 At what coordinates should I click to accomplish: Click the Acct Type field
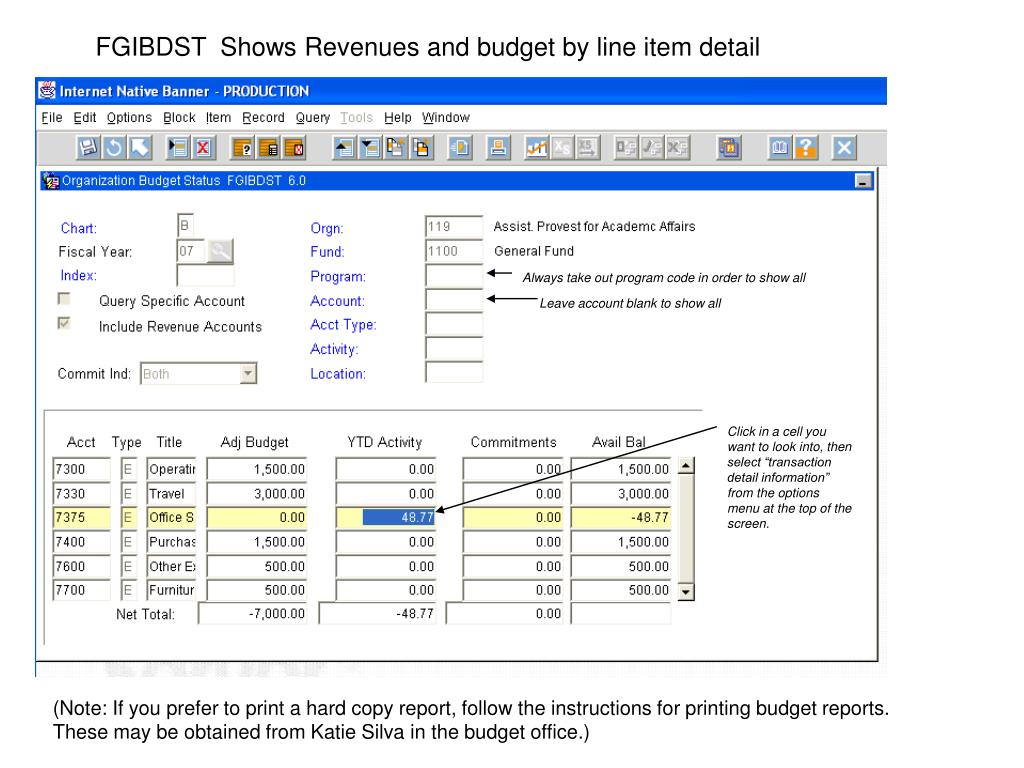(454, 324)
